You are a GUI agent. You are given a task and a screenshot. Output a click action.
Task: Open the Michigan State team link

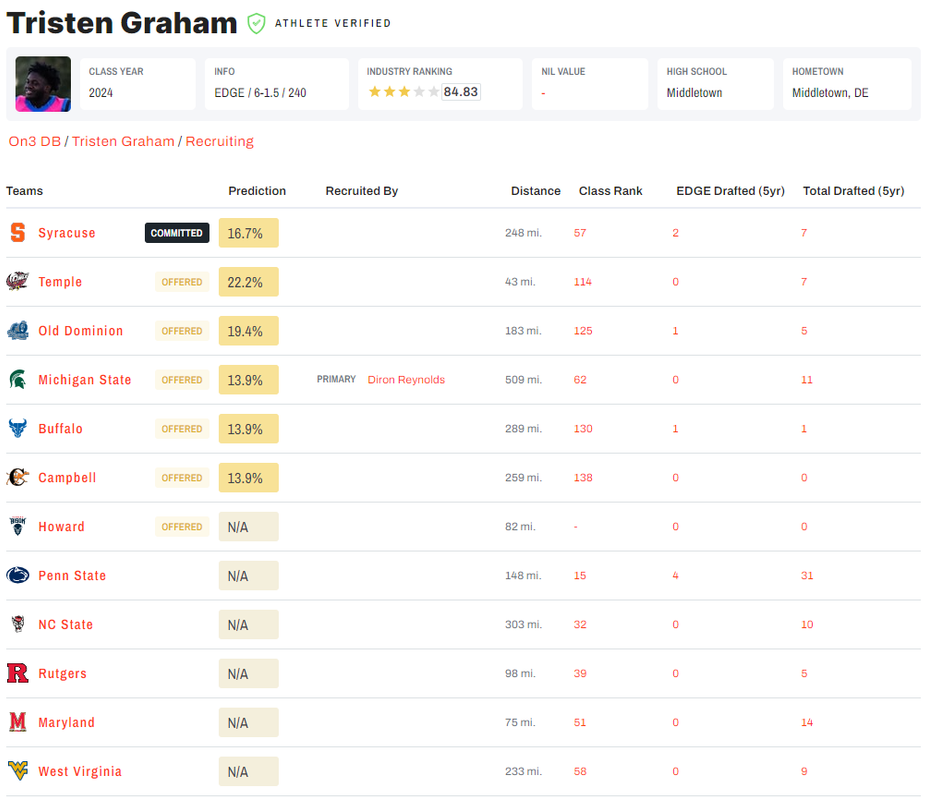[85, 380]
